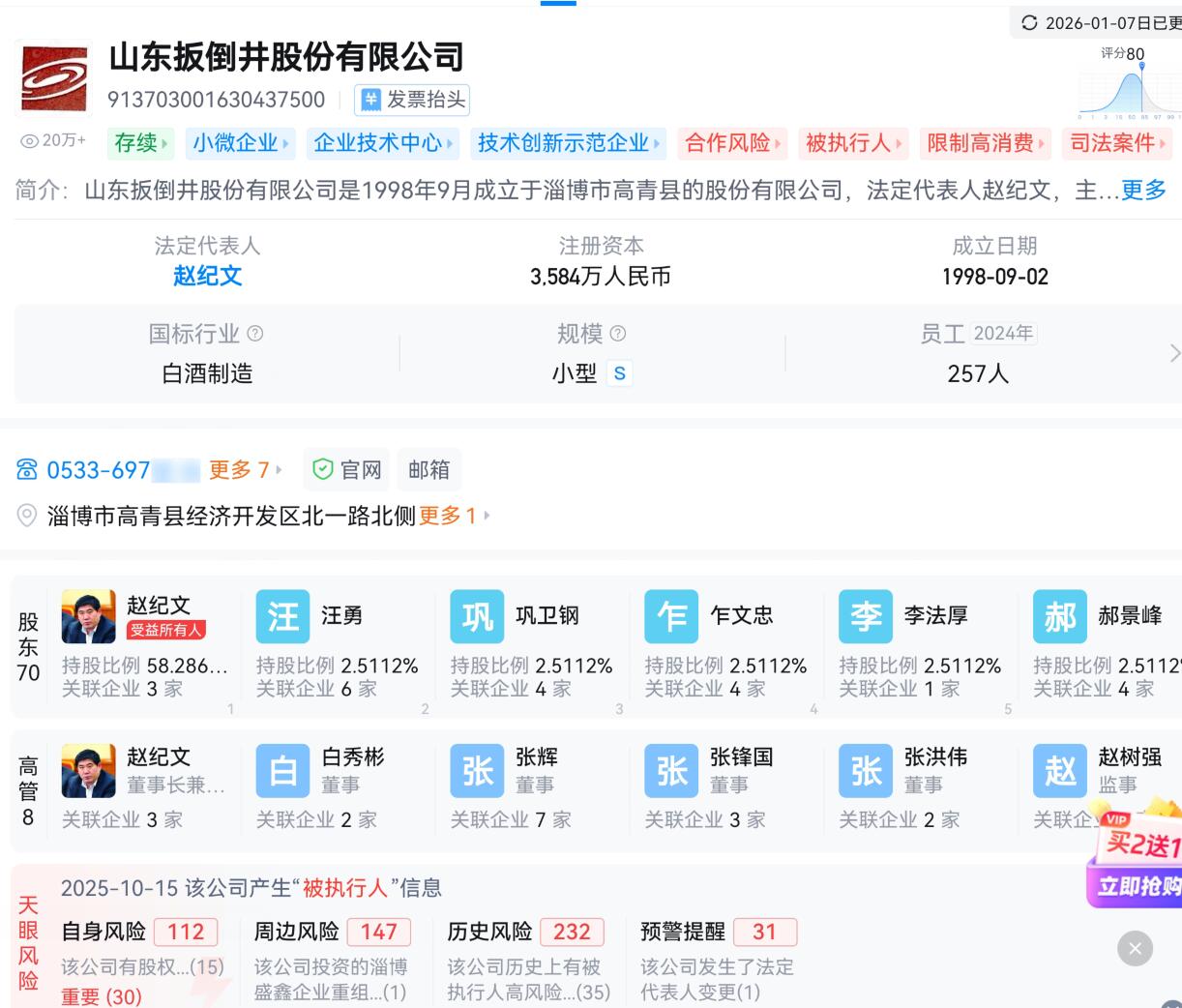Open legal representative 赵纪文 link
Image resolution: width=1182 pixels, height=1008 pixels.
(x=207, y=277)
